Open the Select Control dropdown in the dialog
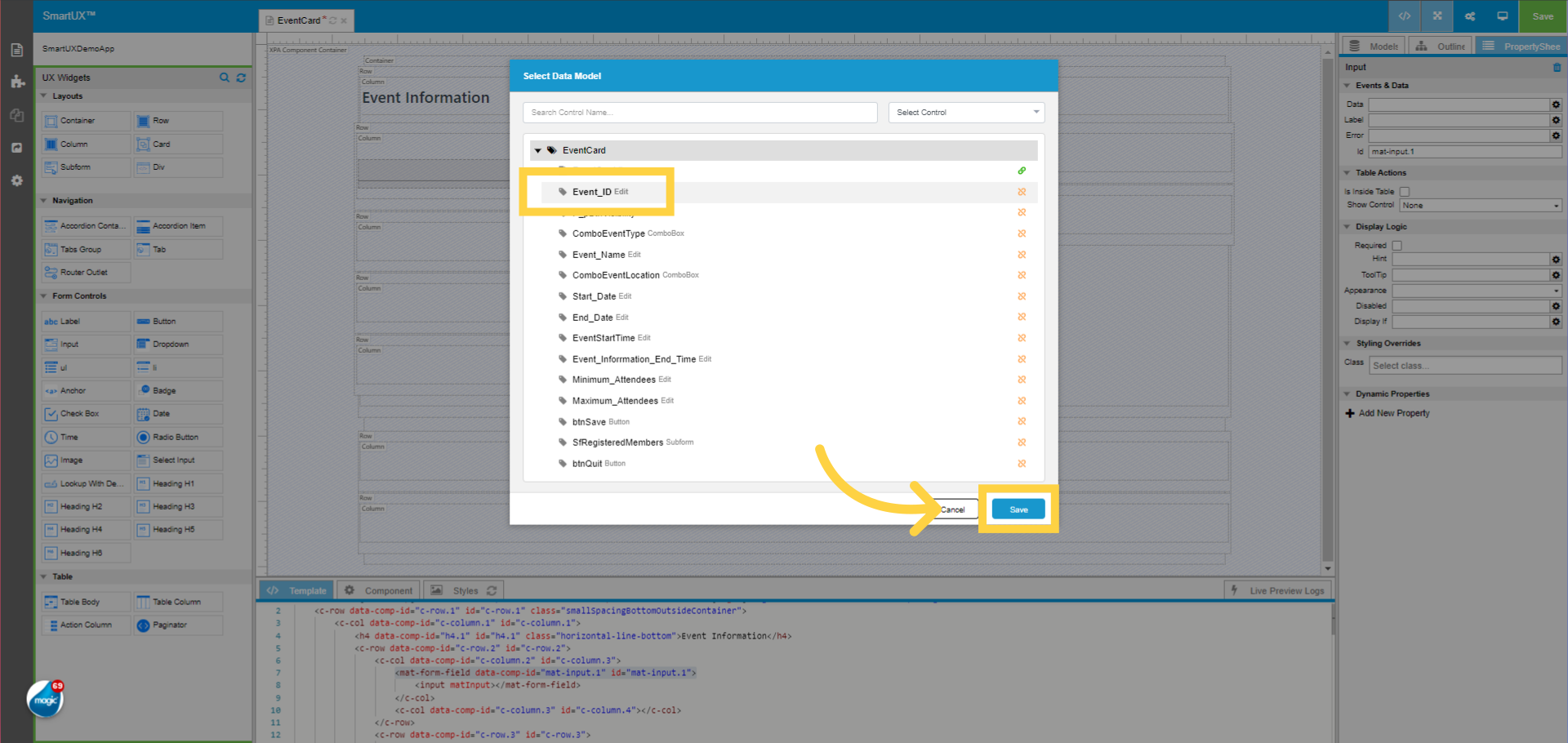This screenshot has height=743, width=1568. tap(966, 112)
